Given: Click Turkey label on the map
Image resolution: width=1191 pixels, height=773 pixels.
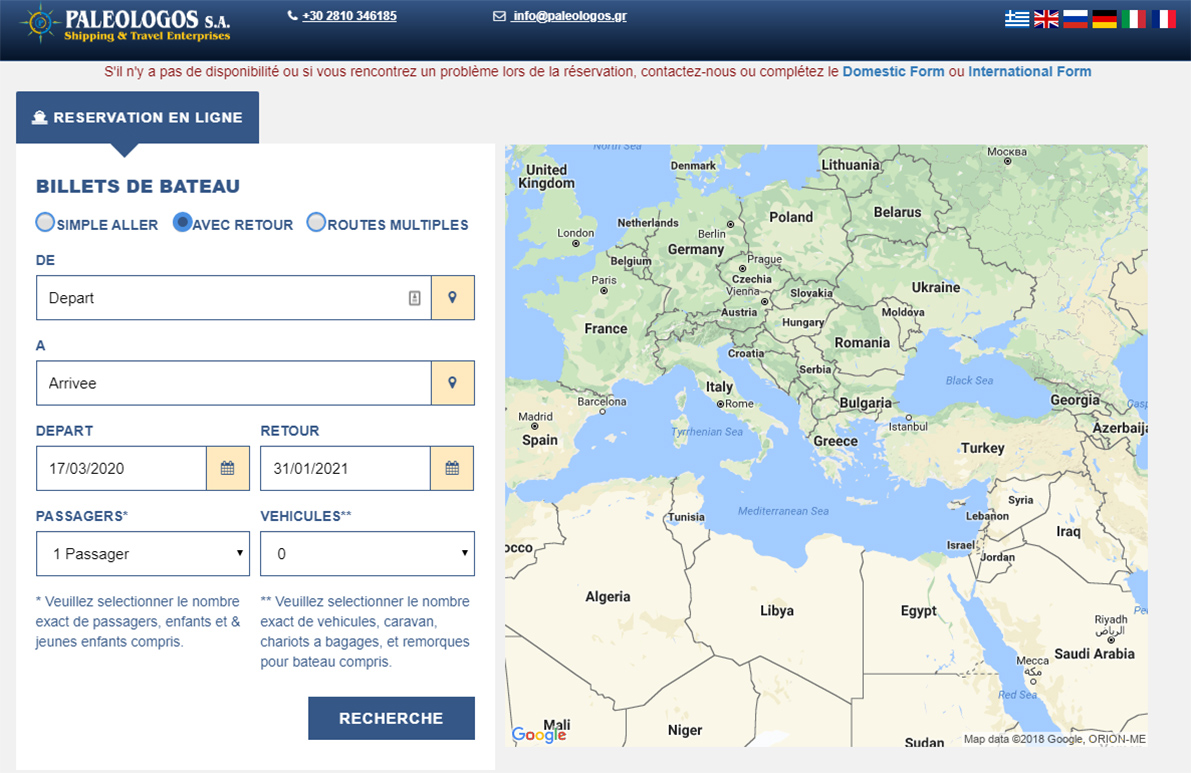Looking at the screenshot, I should coord(983,448).
